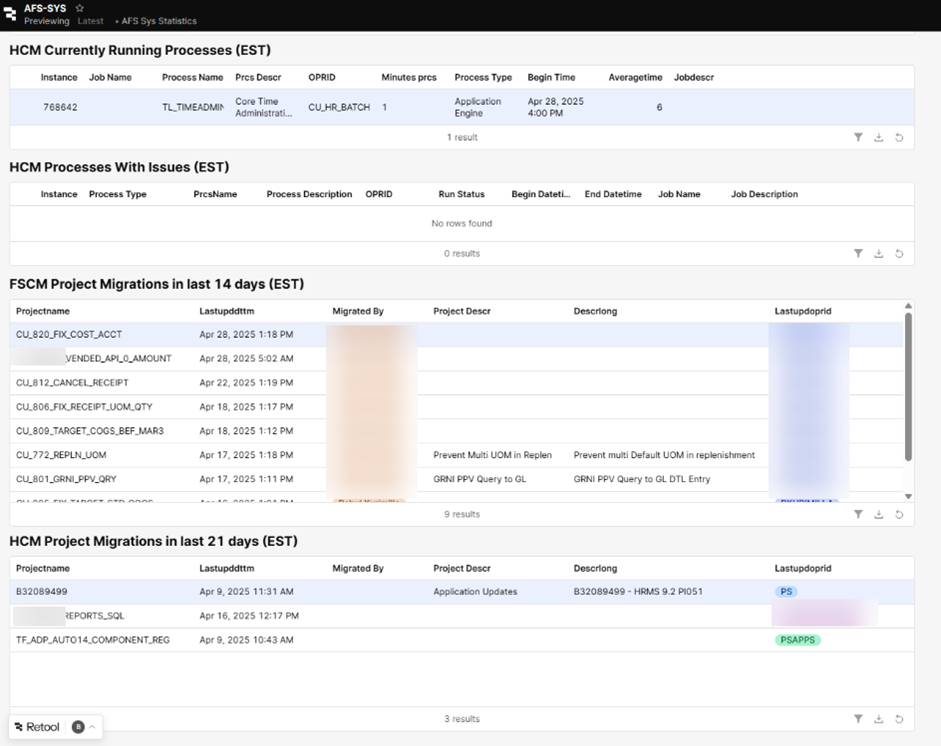
Task: Refresh the HCM Currently Running Processes table
Action: tap(899, 137)
